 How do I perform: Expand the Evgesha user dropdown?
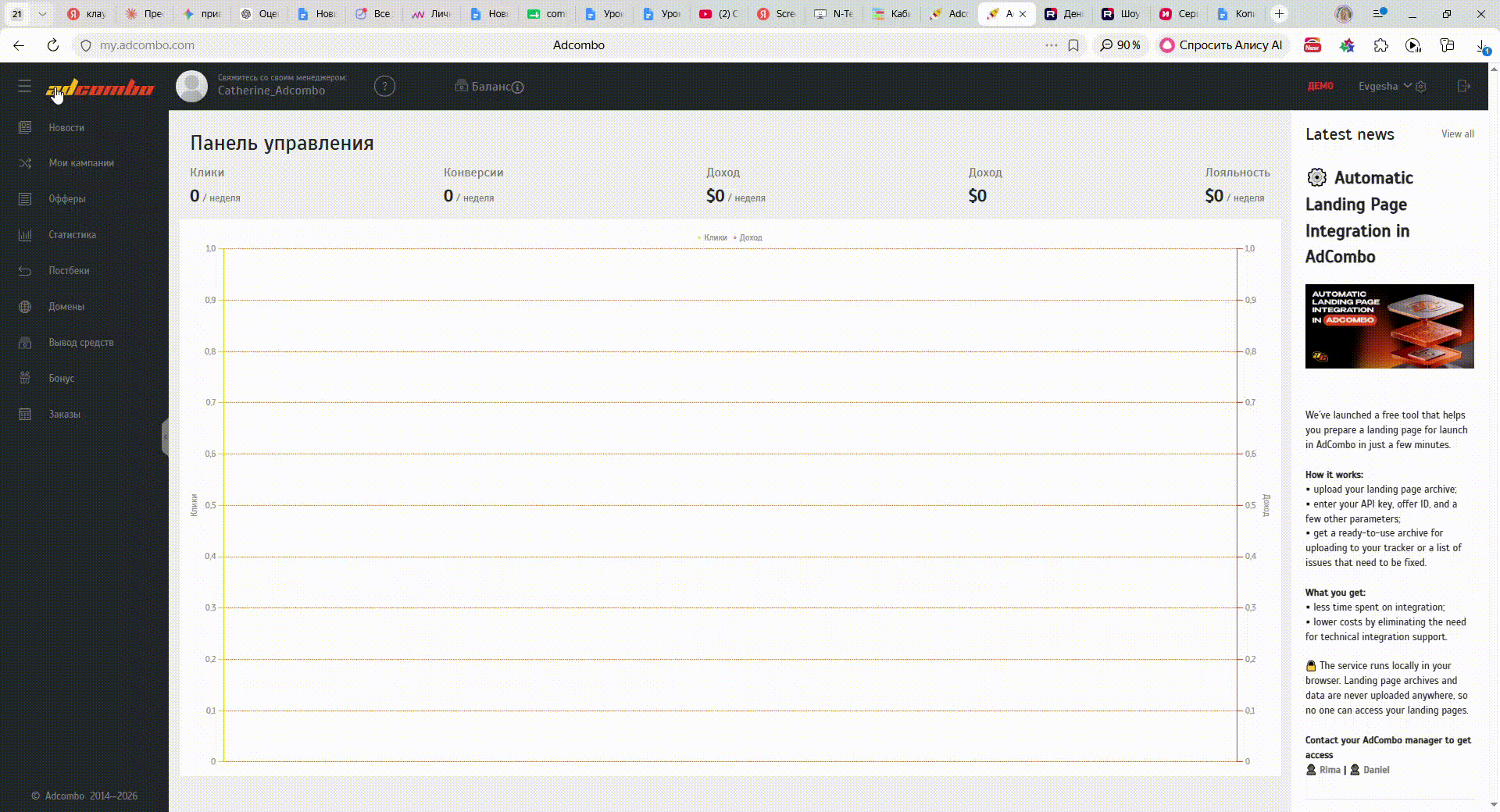(x=1384, y=86)
